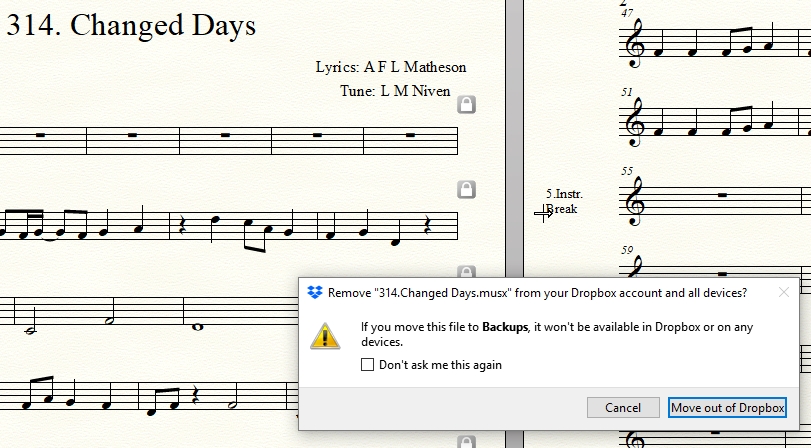811x448 pixels.
Task: Click the lock icon beside the Tune credit
Action: 466,104
